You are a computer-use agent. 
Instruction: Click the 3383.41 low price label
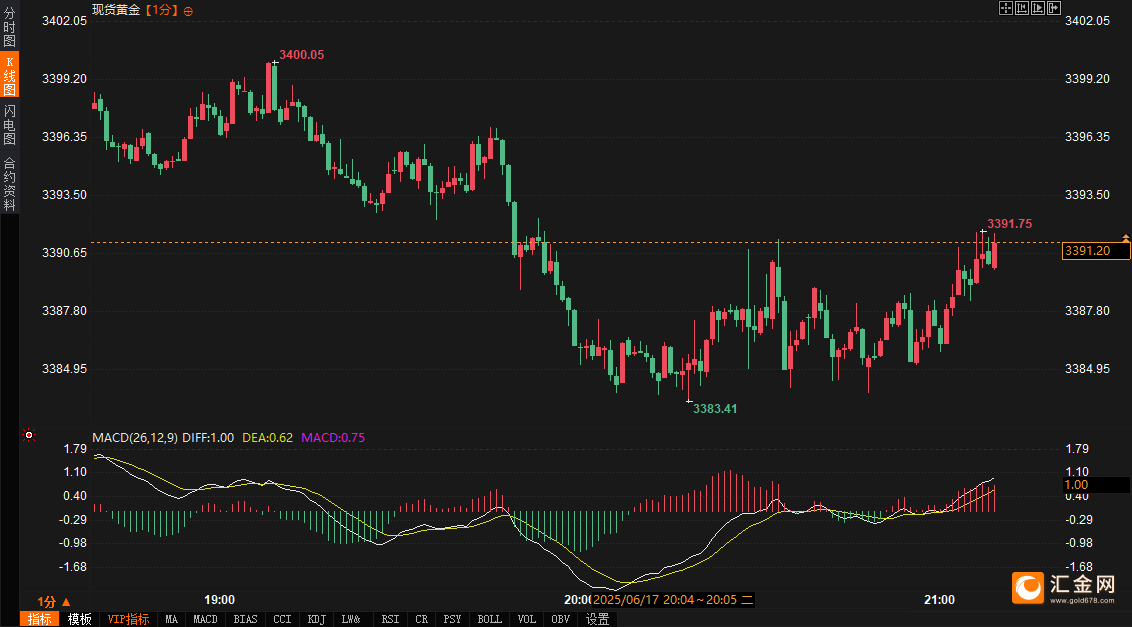(715, 409)
